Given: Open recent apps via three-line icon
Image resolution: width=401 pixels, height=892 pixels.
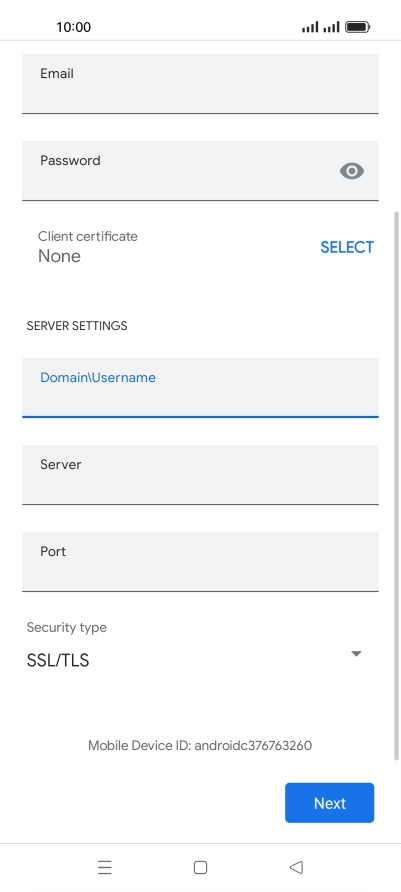Looking at the screenshot, I should pos(105,867).
